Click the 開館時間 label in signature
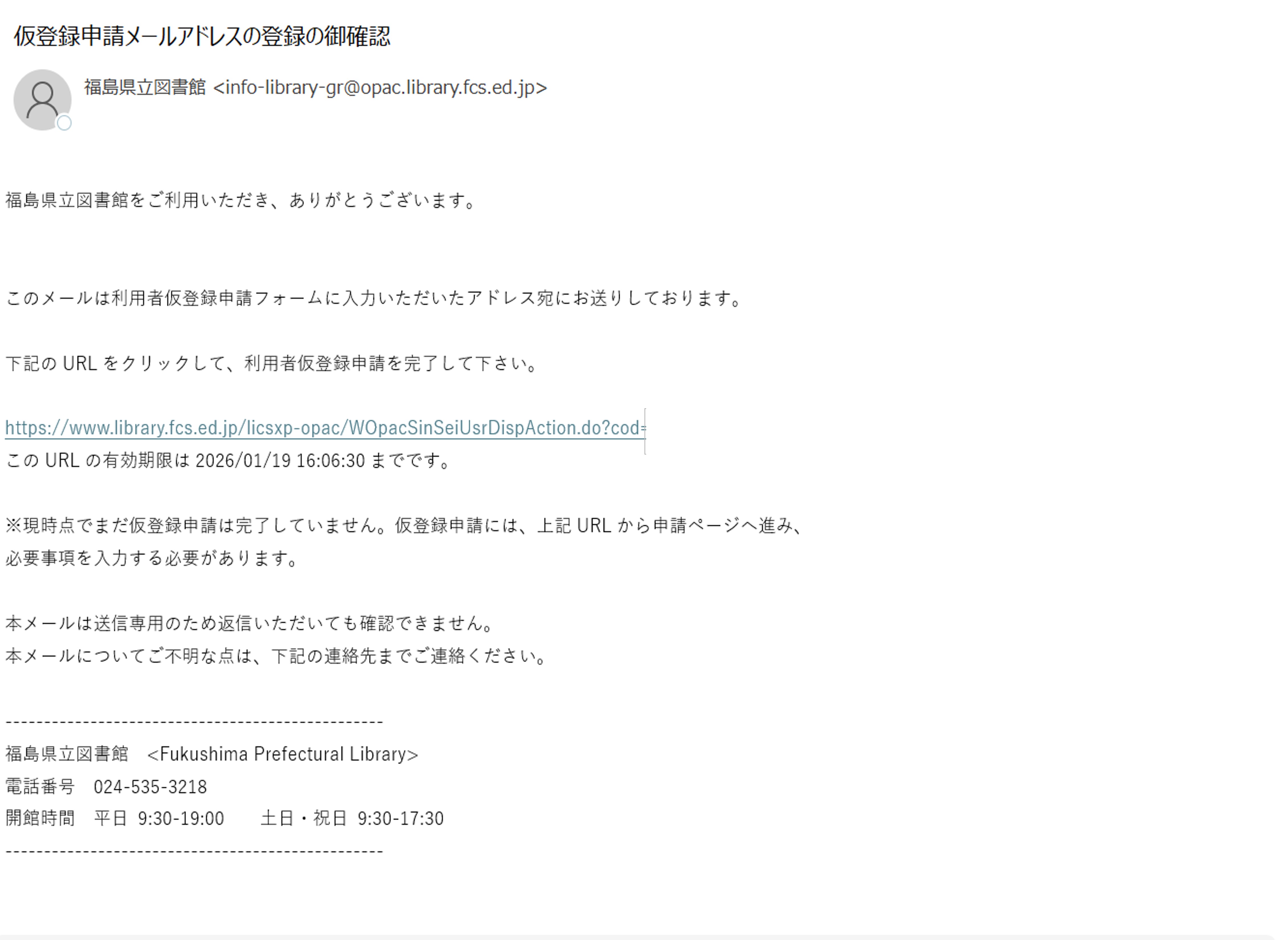Viewport: 1288px width, 940px height. (x=40, y=819)
